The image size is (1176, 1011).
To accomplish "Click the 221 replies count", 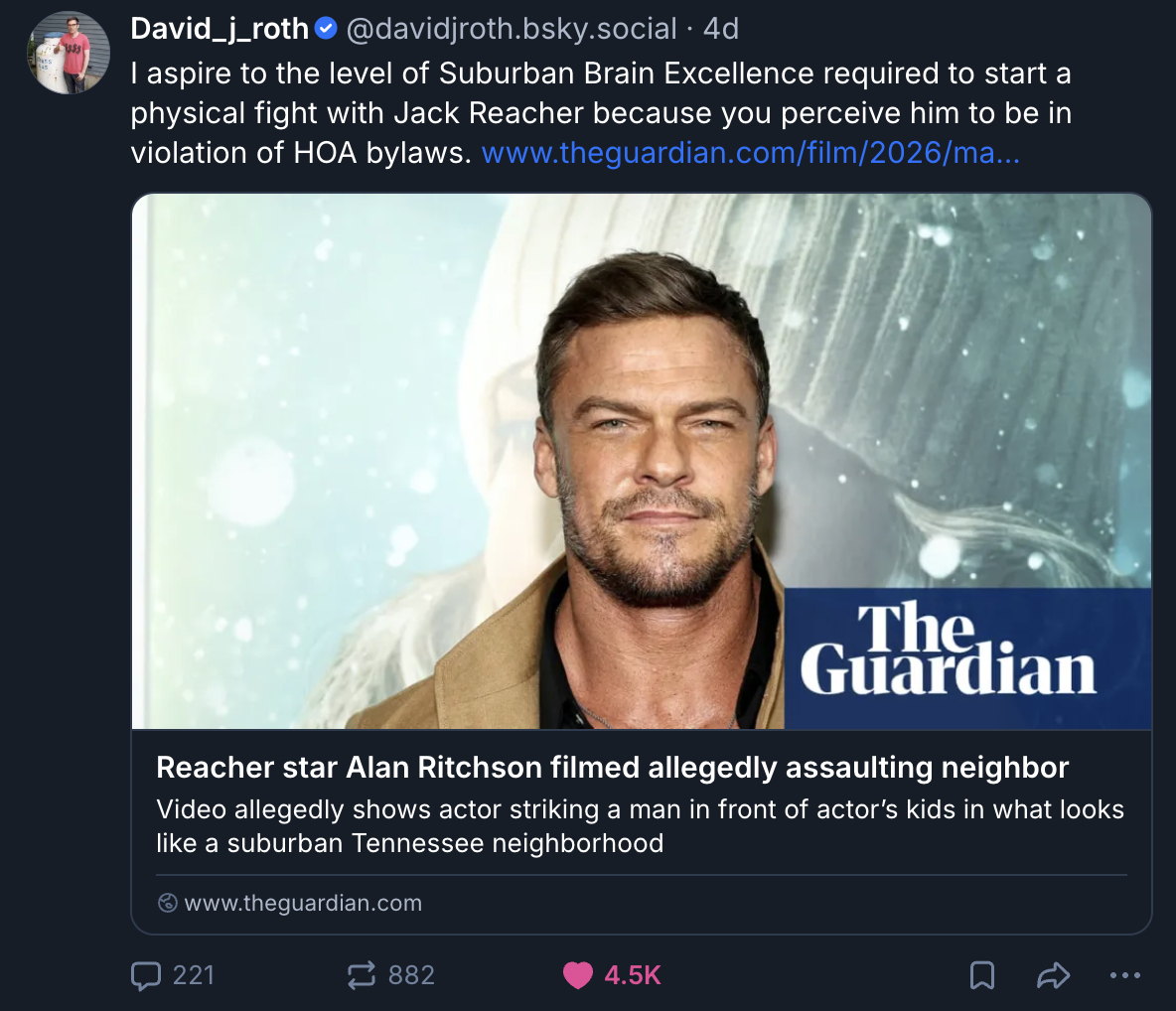I will click(194, 976).
